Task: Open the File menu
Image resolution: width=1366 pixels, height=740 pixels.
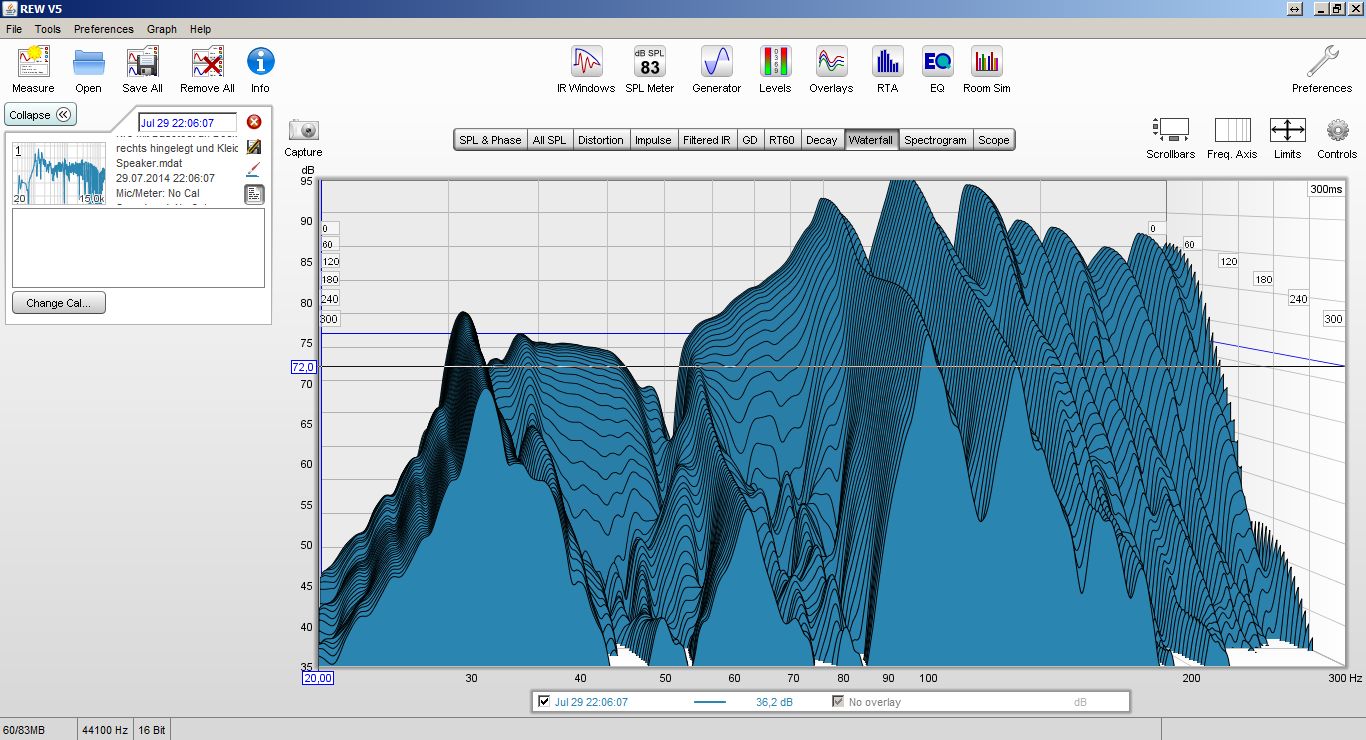Action: (x=16, y=29)
